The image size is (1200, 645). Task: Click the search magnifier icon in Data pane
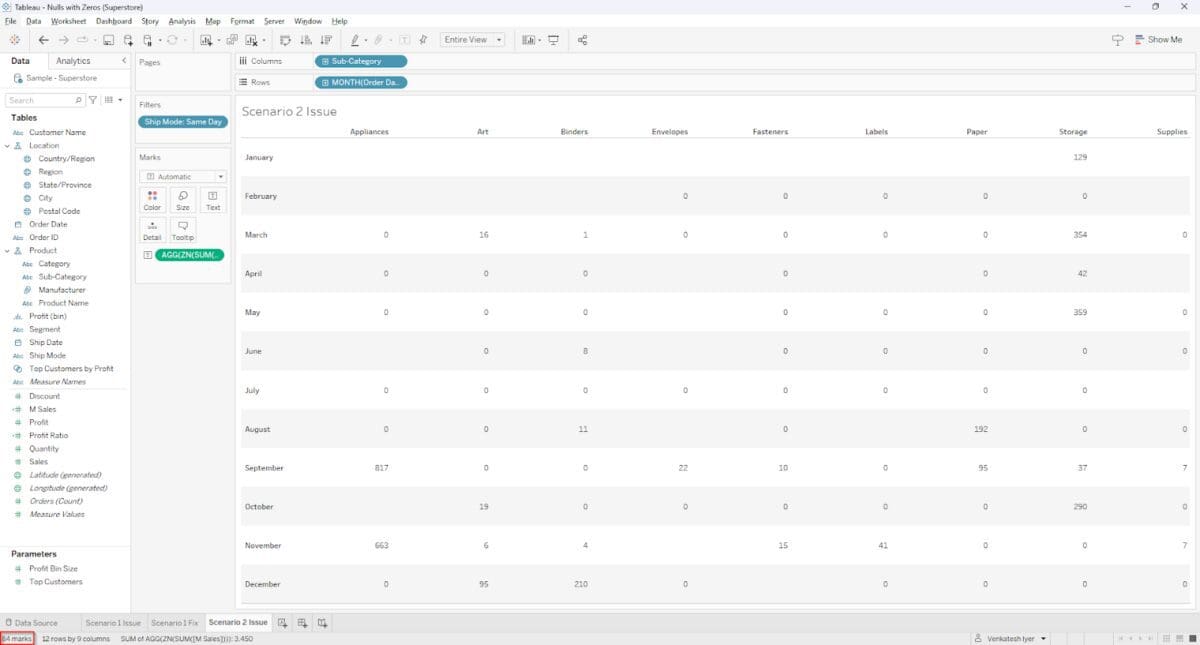(x=78, y=100)
